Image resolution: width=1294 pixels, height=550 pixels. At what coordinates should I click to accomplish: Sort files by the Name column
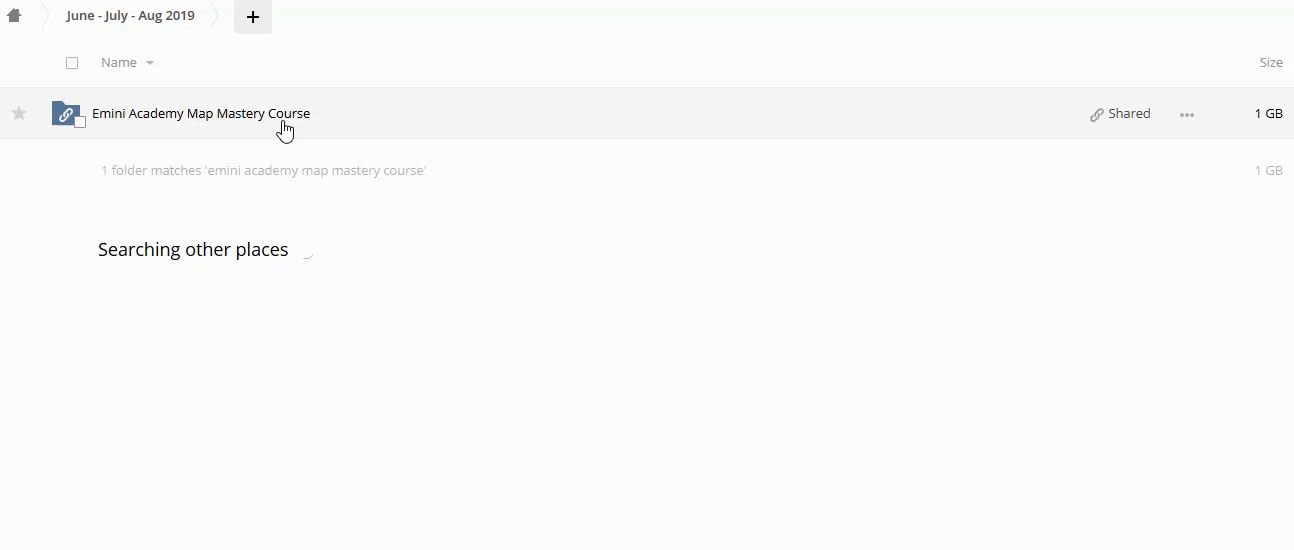(119, 62)
